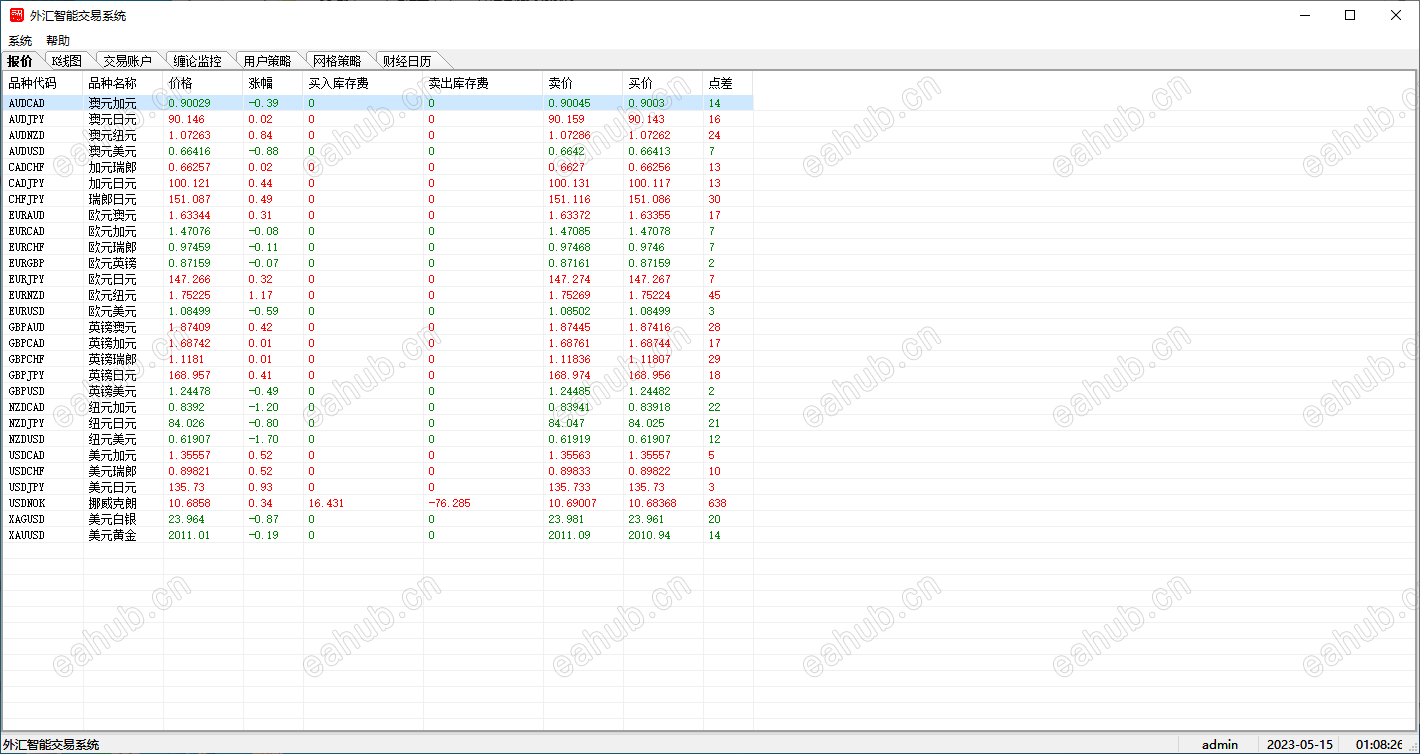This screenshot has width=1420, height=754.
Task: Select the XAUUSD symbol code
Action: [x=27, y=535]
